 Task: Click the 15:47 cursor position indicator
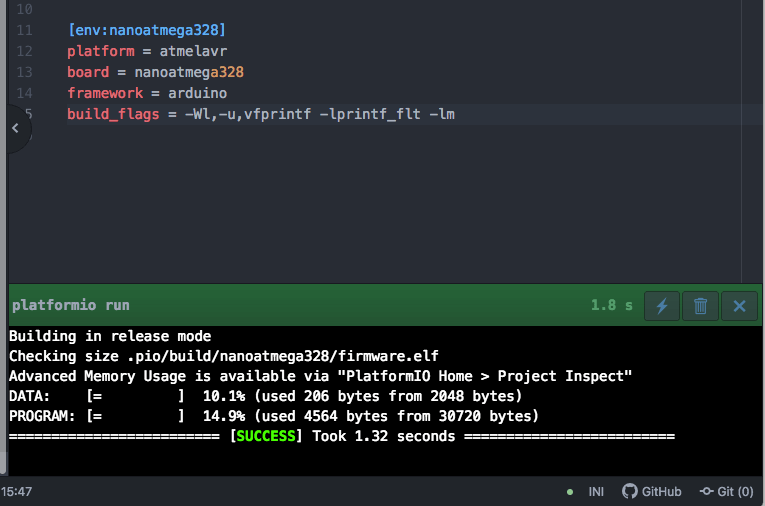click(17, 491)
